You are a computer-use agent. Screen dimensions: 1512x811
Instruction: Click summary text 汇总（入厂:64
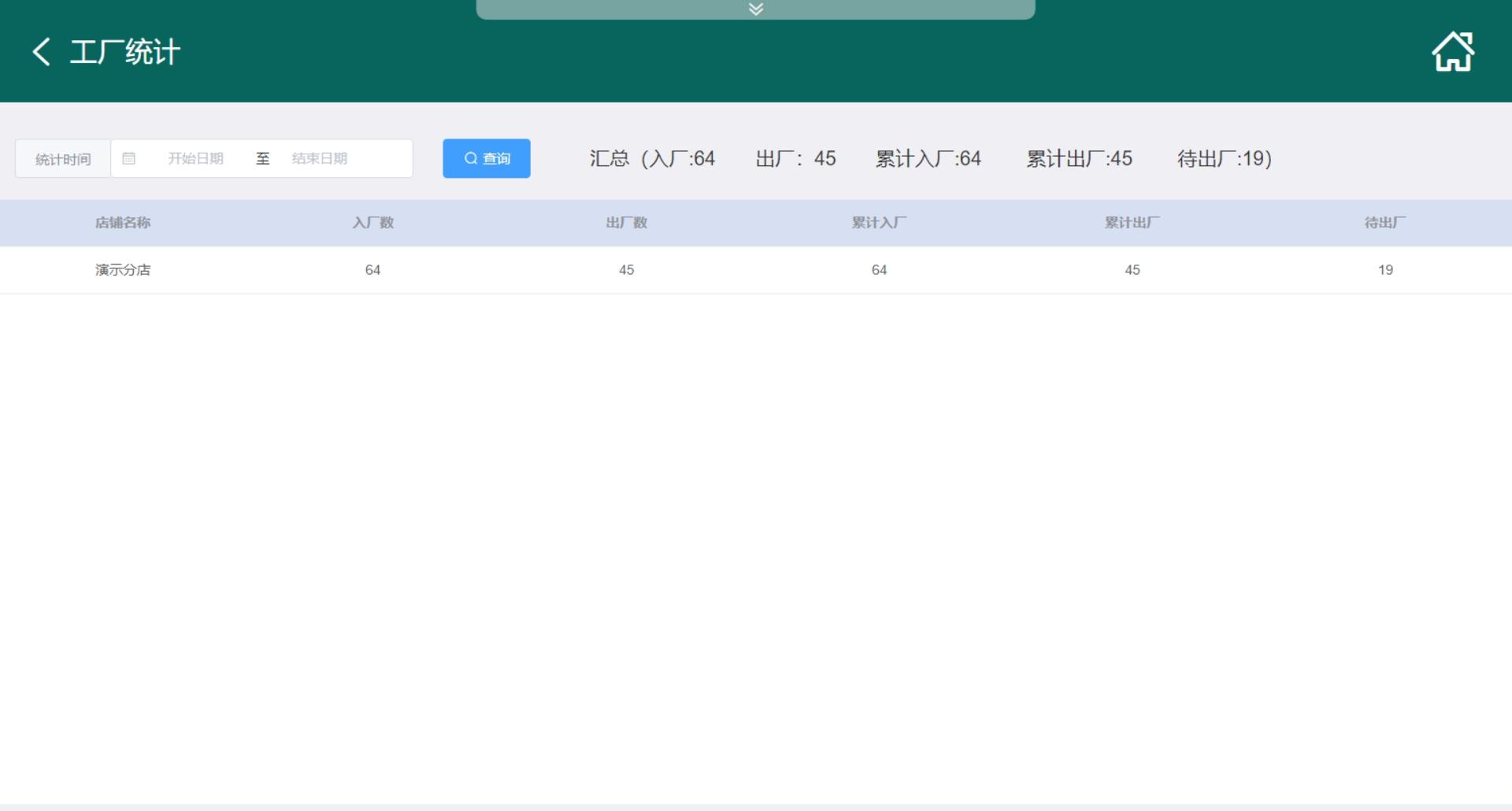pyautogui.click(x=652, y=158)
